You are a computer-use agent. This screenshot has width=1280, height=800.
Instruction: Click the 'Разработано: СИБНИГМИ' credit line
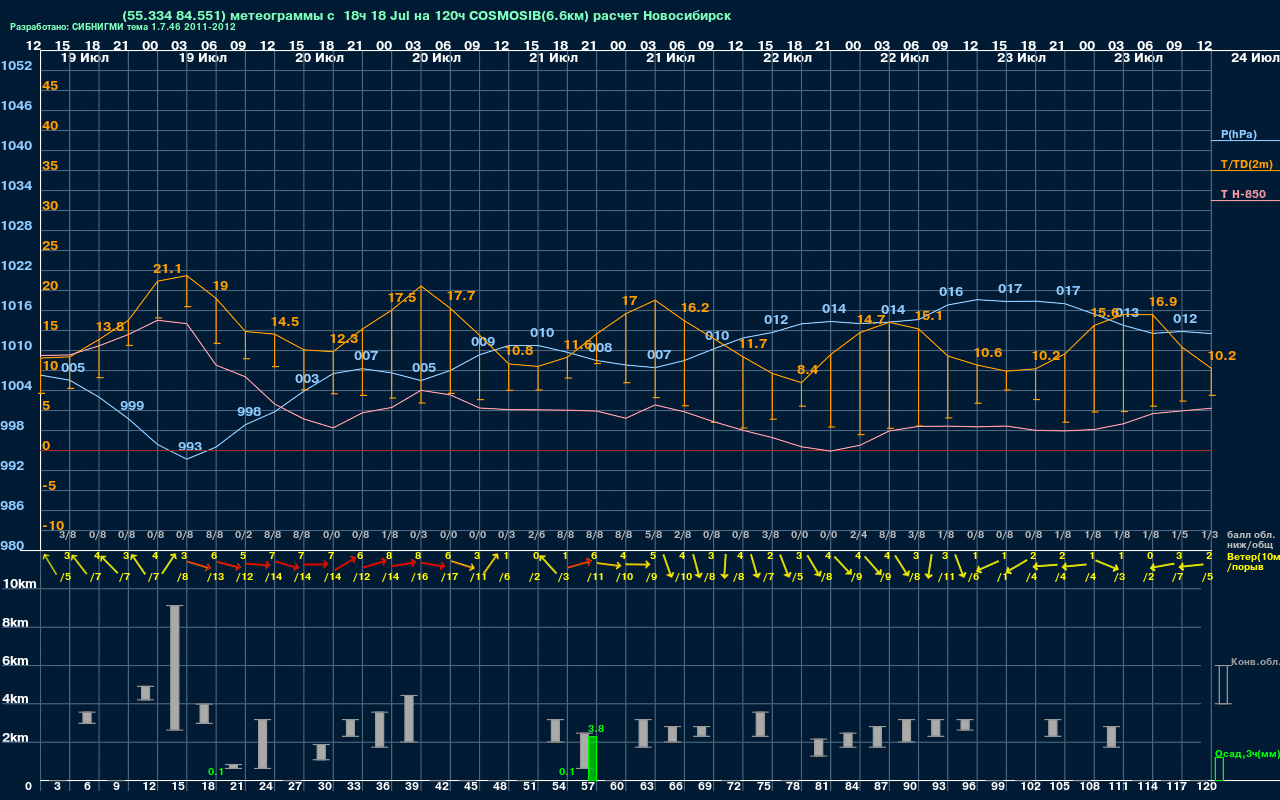[x=123, y=27]
